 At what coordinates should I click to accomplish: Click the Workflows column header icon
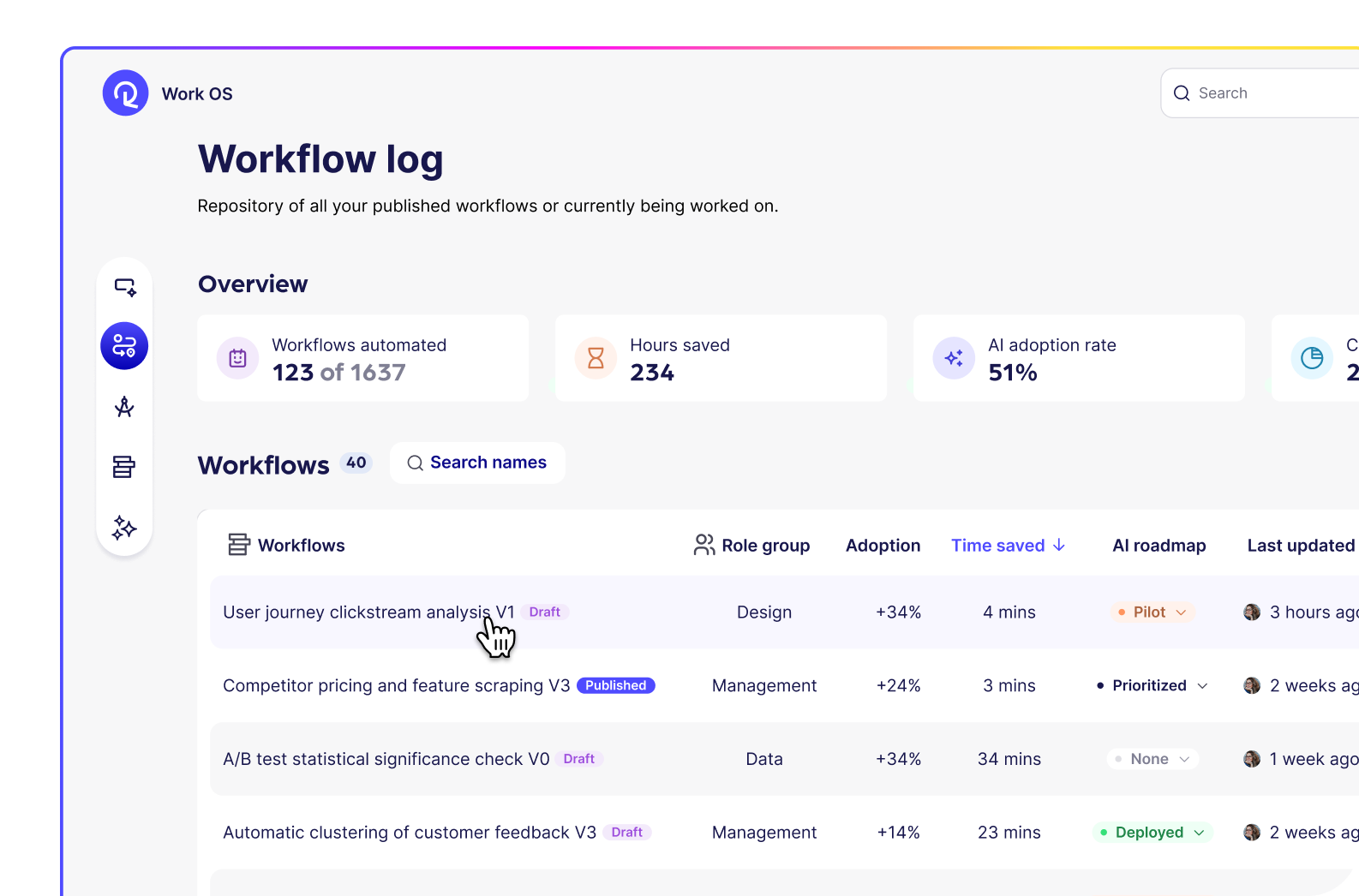coord(239,545)
